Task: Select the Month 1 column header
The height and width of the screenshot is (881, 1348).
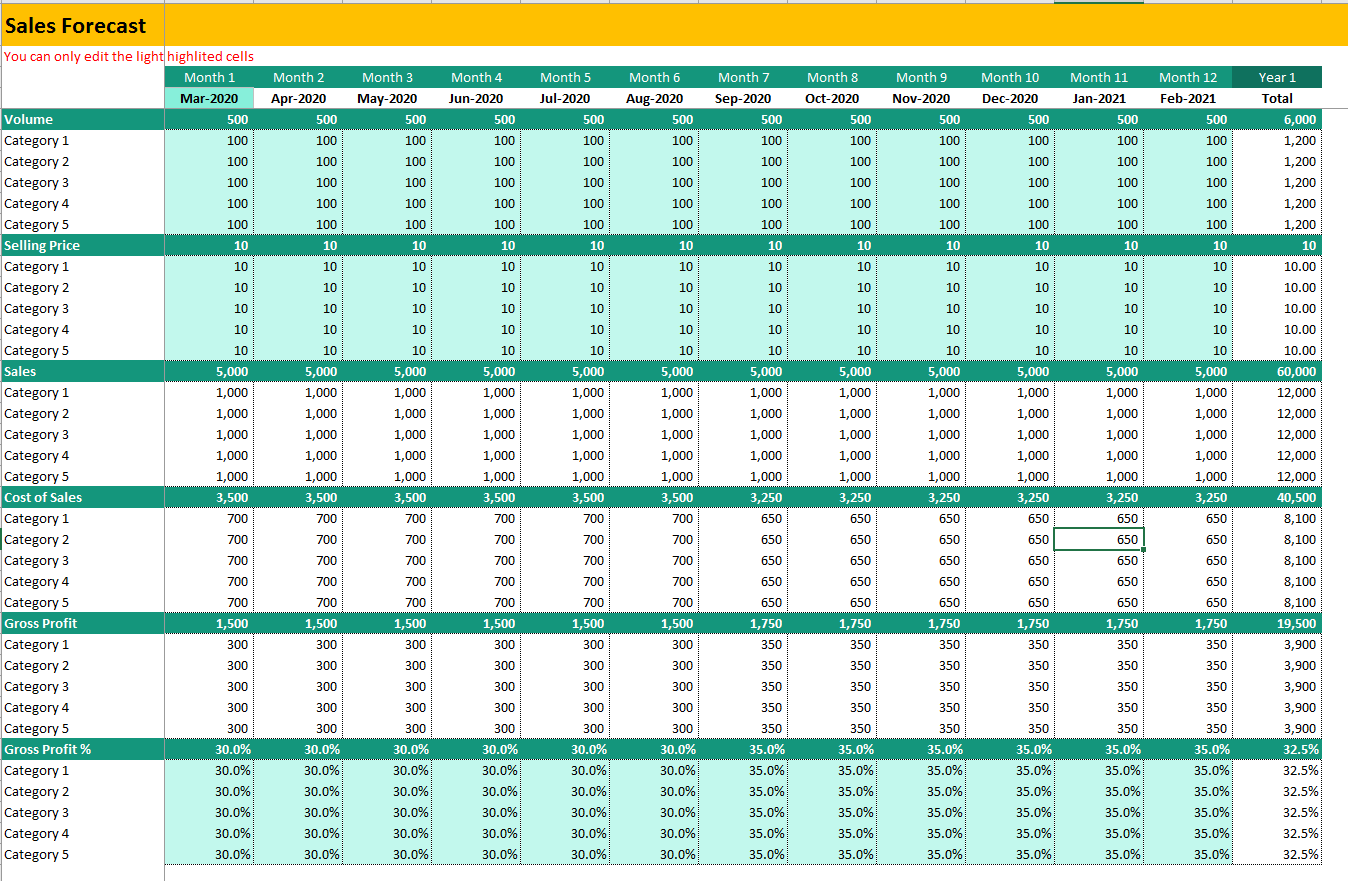Action: pyautogui.click(x=210, y=77)
